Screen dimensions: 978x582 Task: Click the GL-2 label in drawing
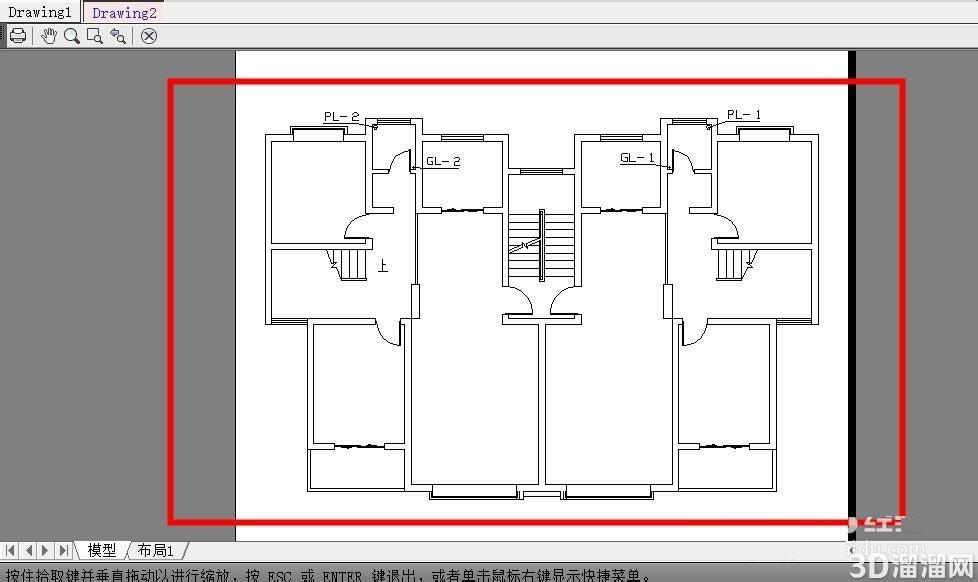443,162
